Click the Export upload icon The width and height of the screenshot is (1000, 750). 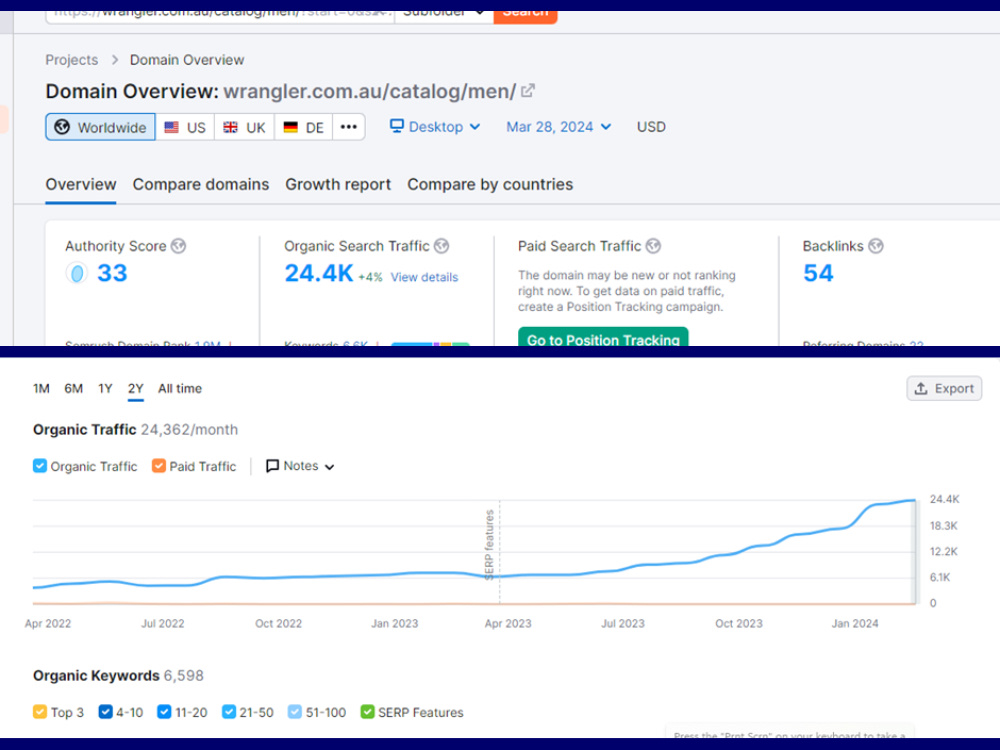point(921,388)
